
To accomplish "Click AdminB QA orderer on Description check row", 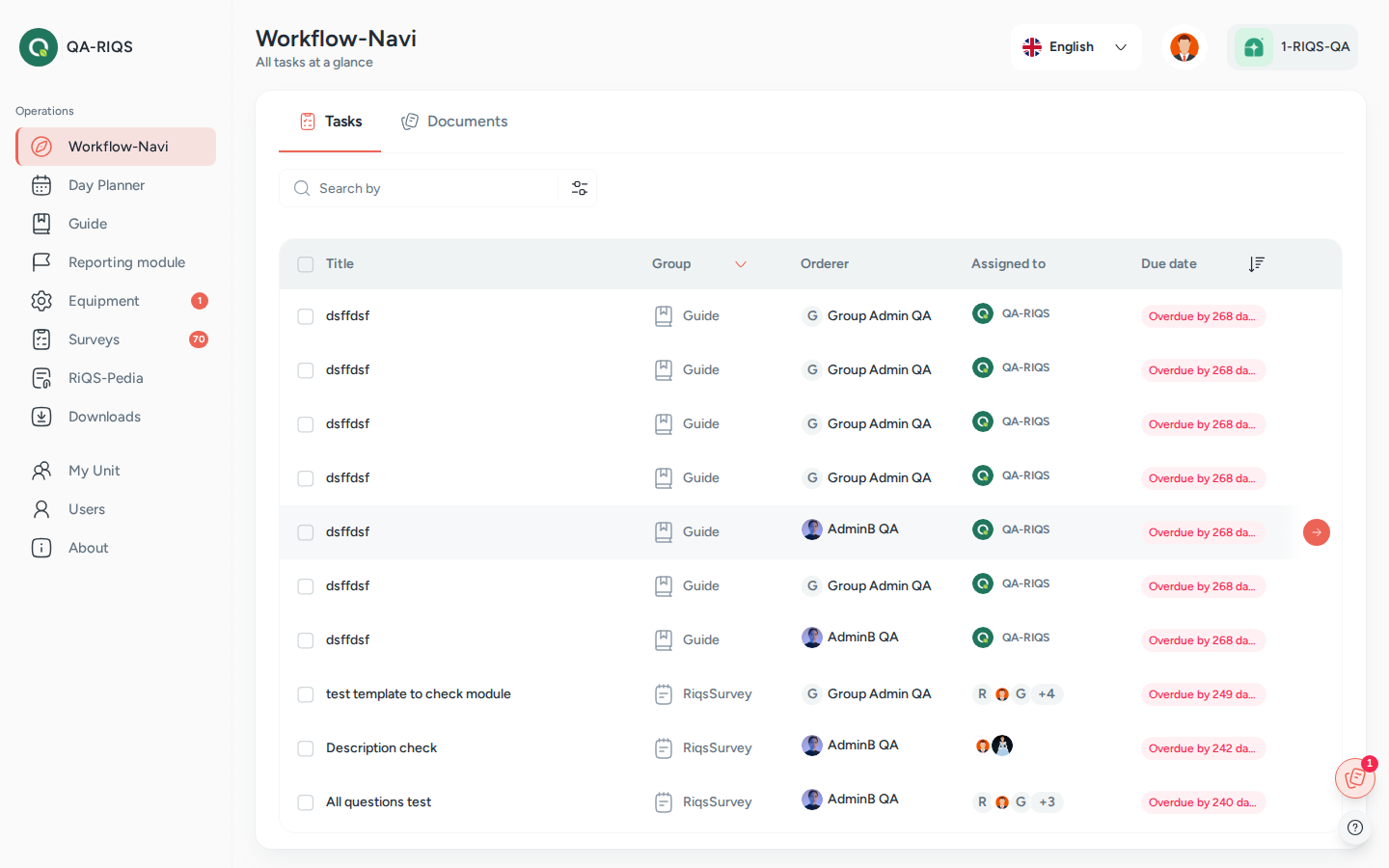I will pyautogui.click(x=850, y=746).
